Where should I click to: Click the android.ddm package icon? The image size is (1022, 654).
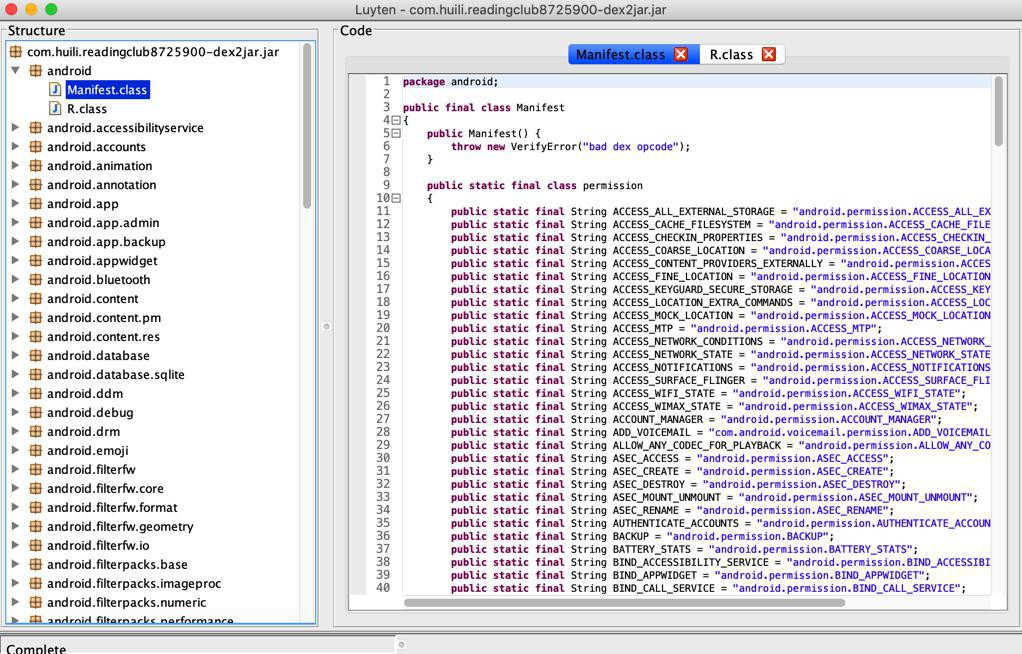pos(36,393)
